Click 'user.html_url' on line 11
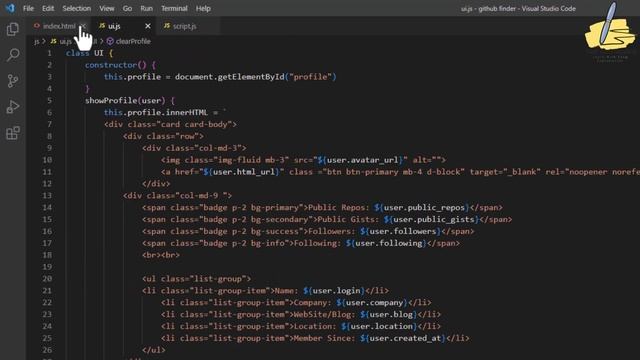640x360 pixels. tap(244, 172)
